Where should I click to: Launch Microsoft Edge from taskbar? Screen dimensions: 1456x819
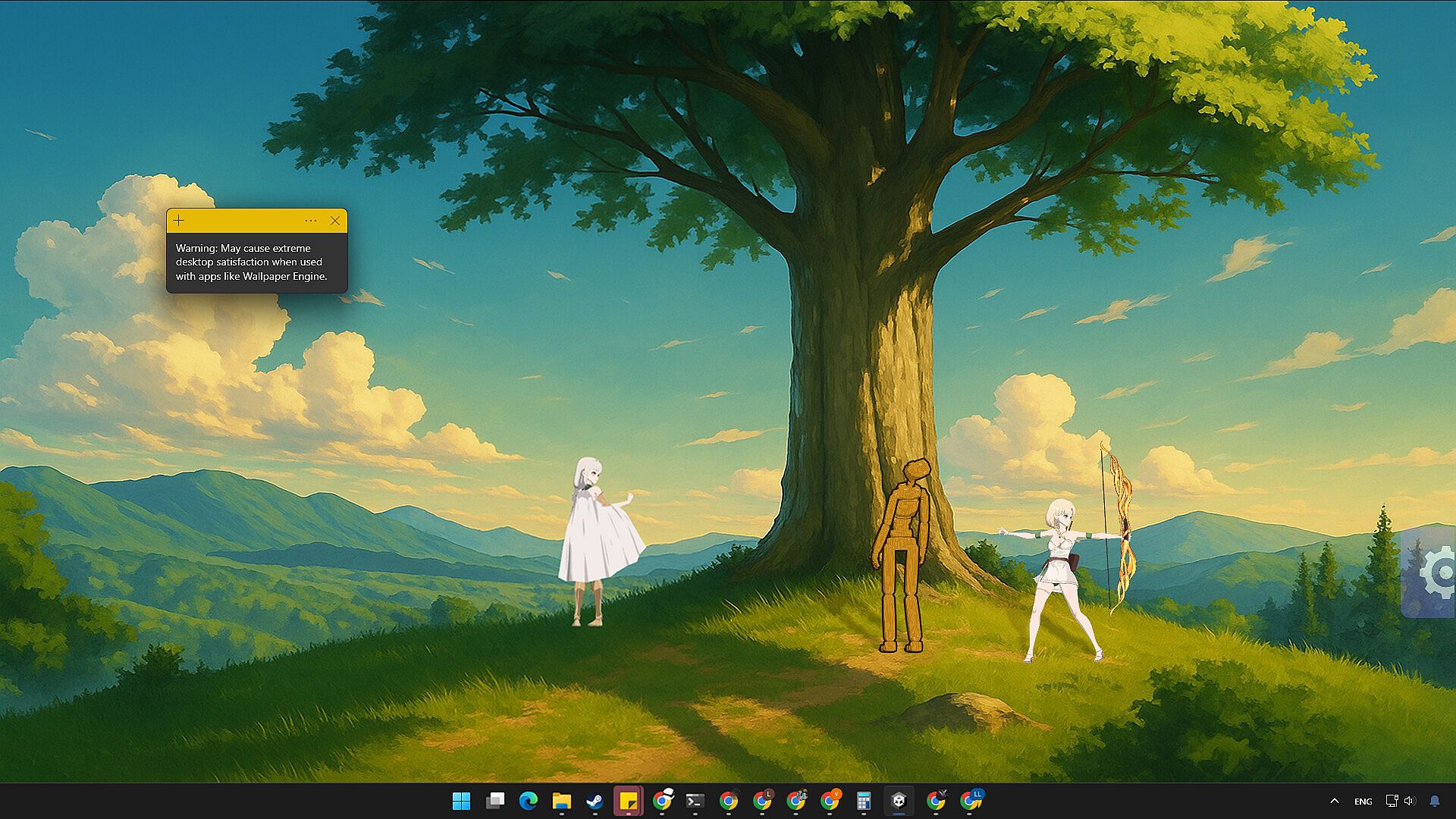529,801
